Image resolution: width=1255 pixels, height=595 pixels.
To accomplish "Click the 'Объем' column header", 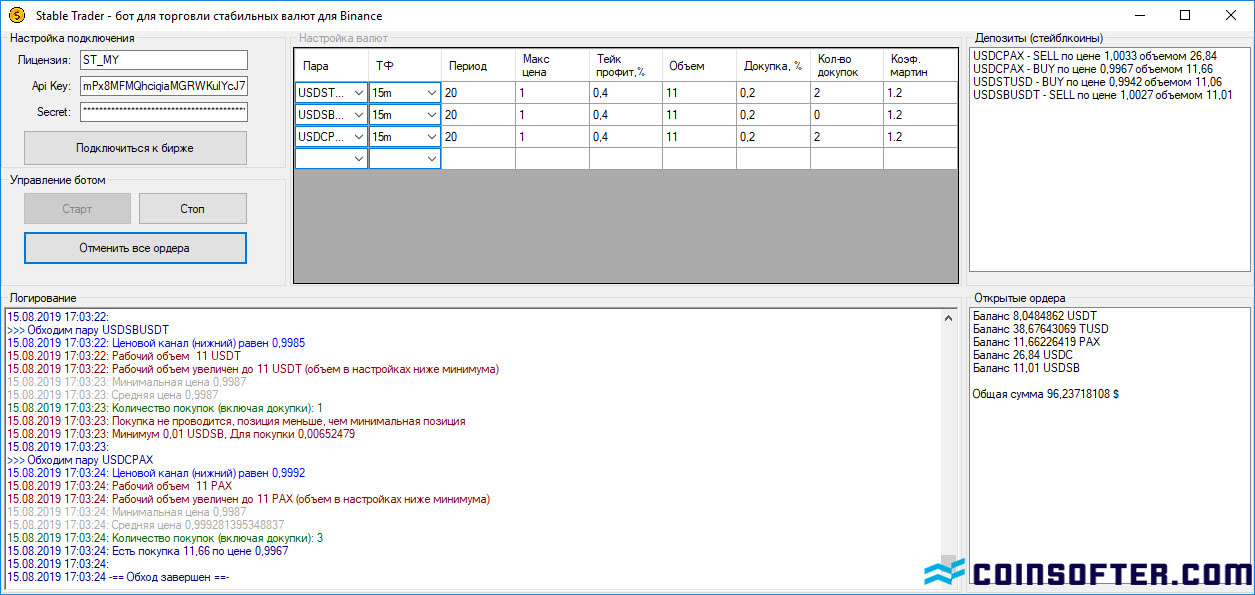I will click(699, 65).
